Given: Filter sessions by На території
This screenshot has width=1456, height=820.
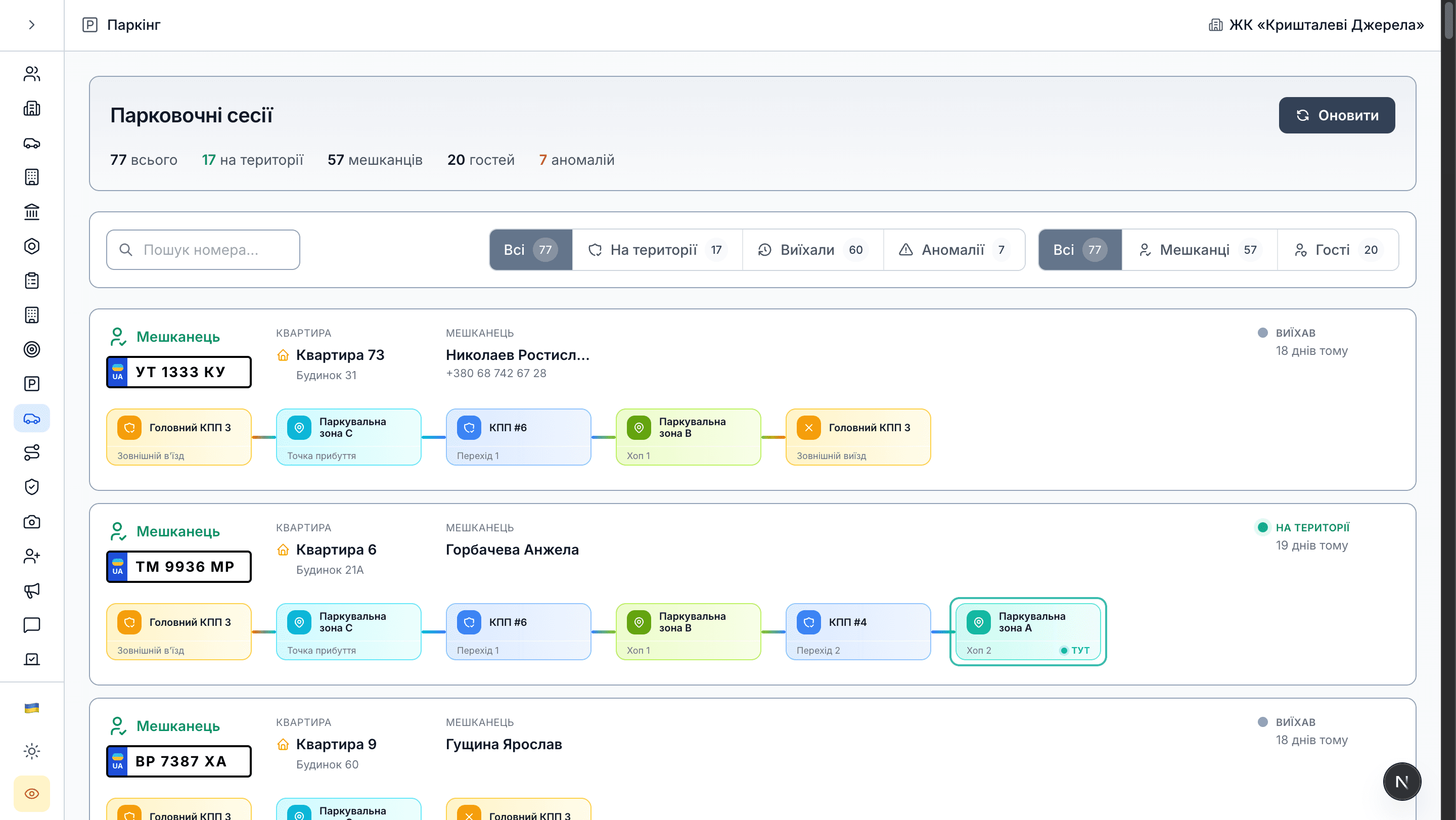Looking at the screenshot, I should 657,250.
